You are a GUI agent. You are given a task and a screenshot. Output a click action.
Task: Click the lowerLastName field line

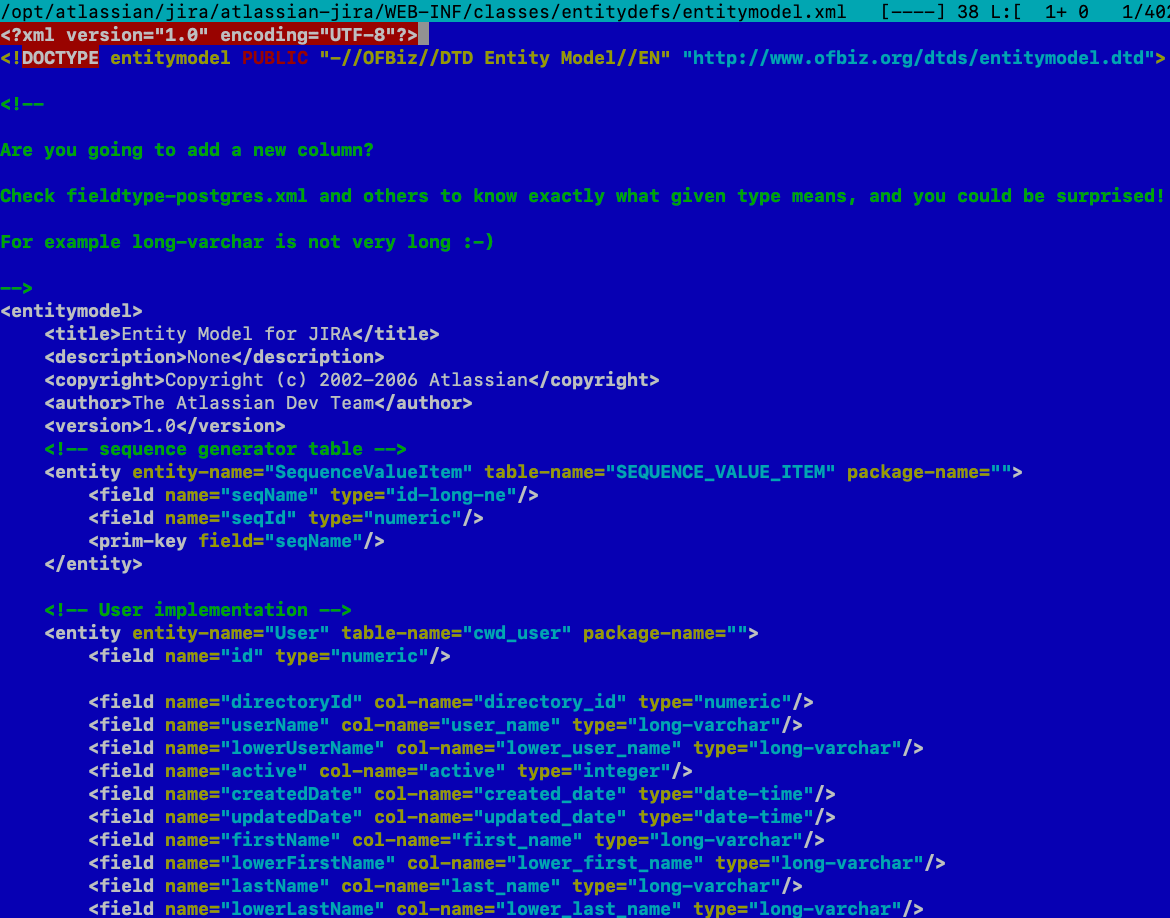pyautogui.click(x=506, y=908)
